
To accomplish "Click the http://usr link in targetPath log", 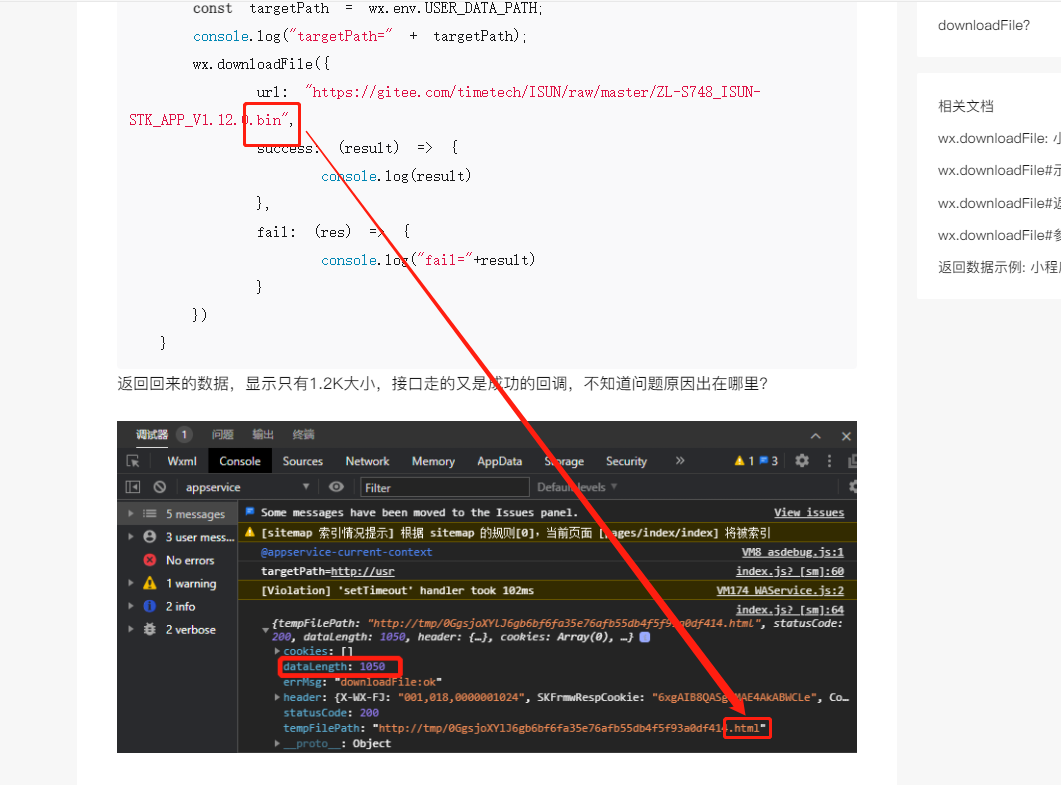I will click(x=362, y=571).
